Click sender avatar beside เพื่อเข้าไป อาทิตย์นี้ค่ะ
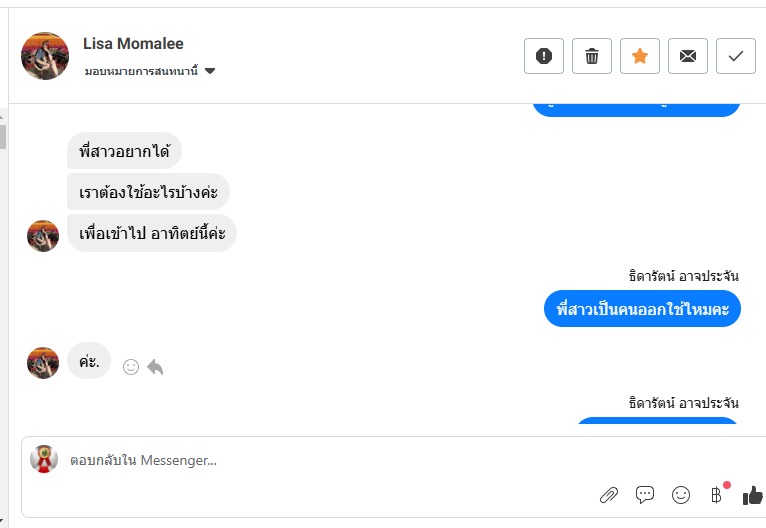 (x=43, y=236)
